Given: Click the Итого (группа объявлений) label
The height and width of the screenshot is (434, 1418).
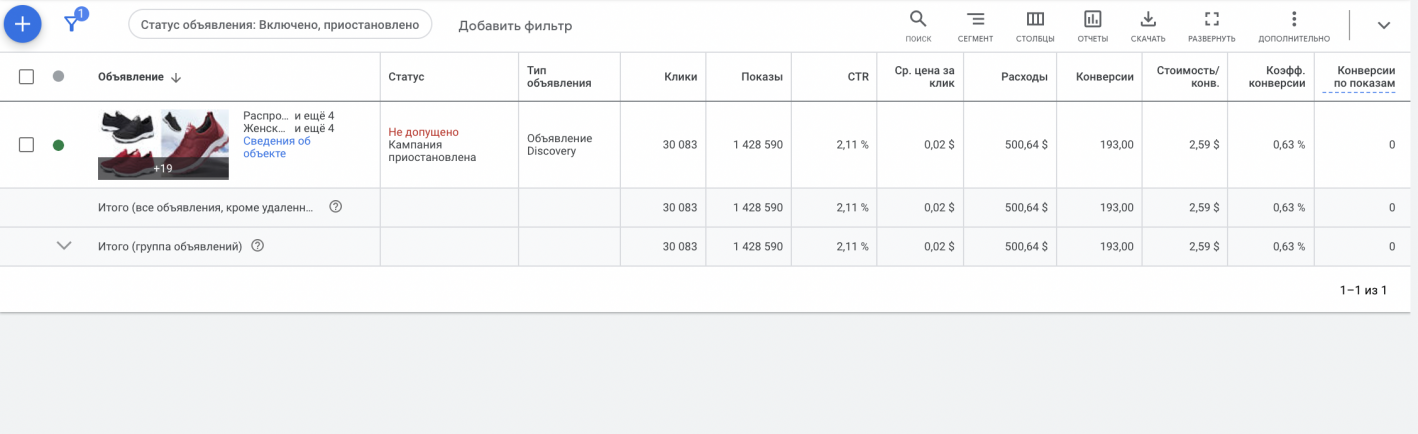Looking at the screenshot, I should pos(170,246).
